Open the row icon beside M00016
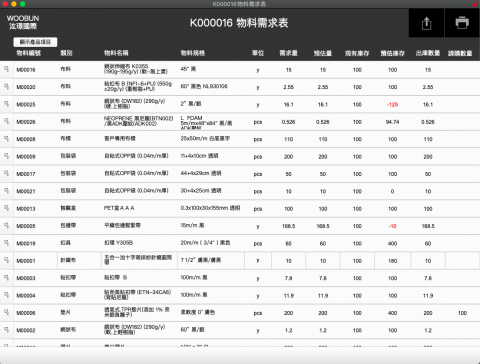 coord(6,69)
